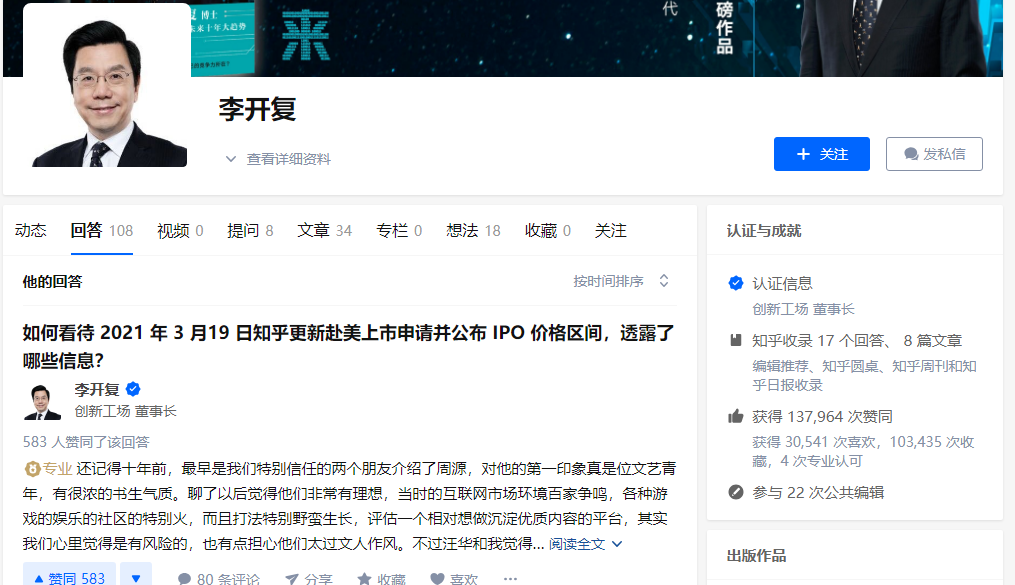1015x585 pixels.
Task: Click the bookmark icon beside 知乎收录
Action: (734, 337)
